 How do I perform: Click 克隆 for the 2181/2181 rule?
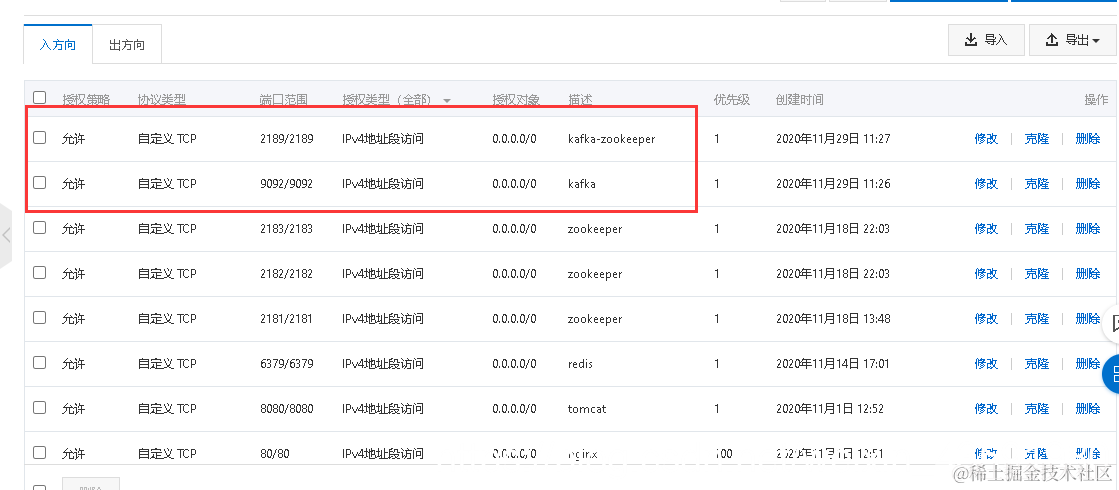click(1037, 319)
